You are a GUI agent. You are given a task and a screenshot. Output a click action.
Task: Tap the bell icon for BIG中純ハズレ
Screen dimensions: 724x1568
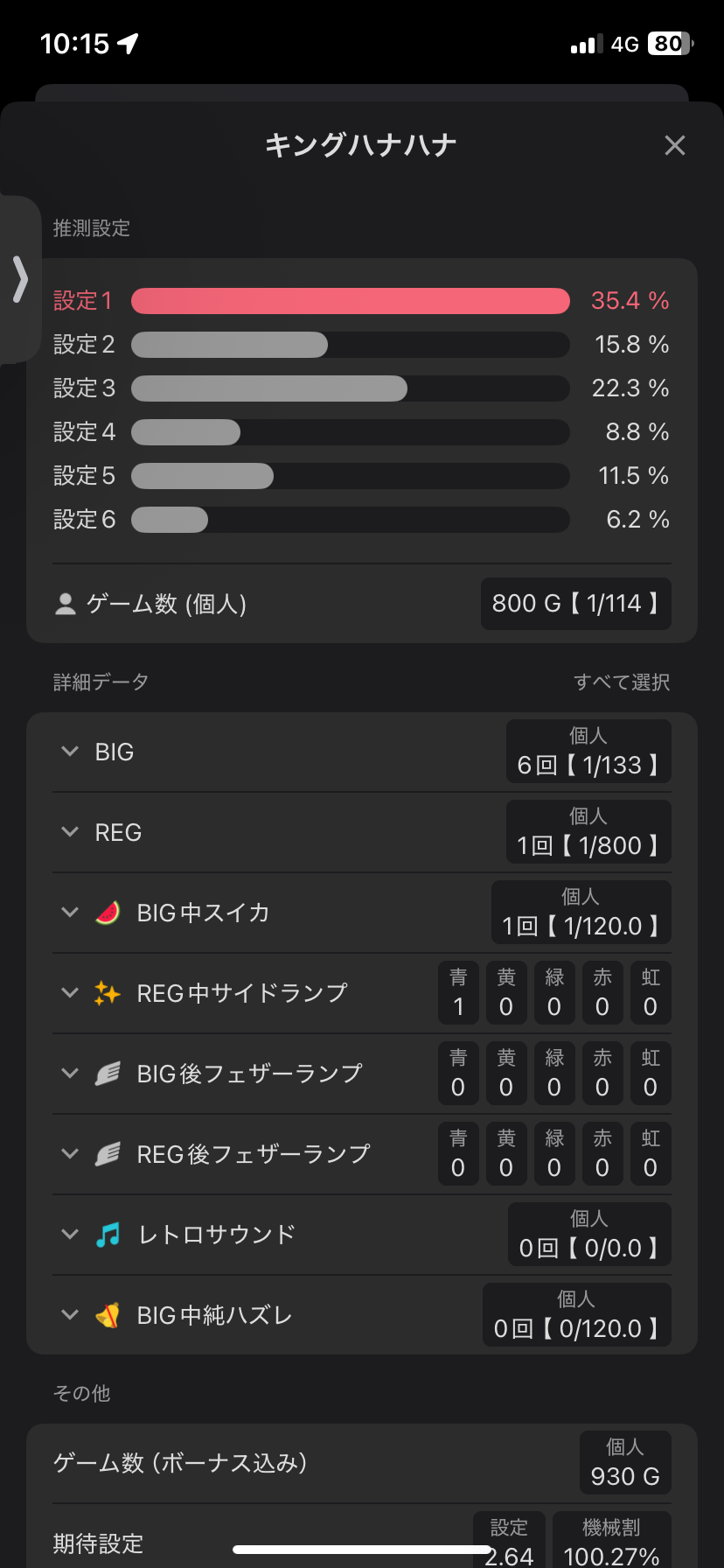pyautogui.click(x=108, y=1315)
